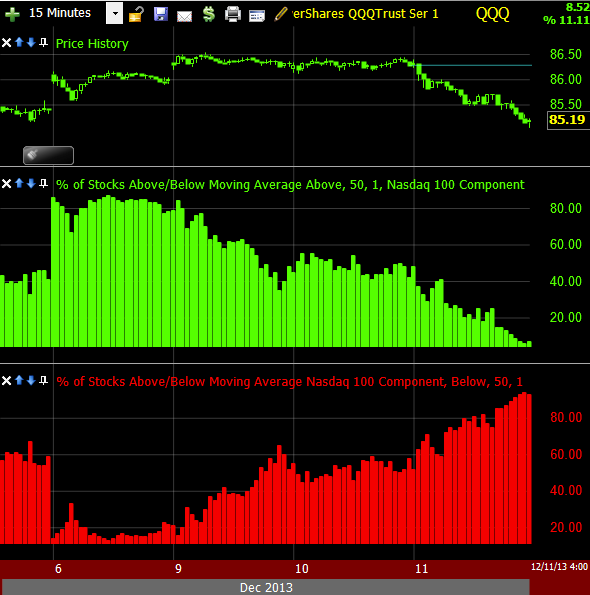Open the time frame dropdown arrow
590x595 pixels.
(114, 13)
